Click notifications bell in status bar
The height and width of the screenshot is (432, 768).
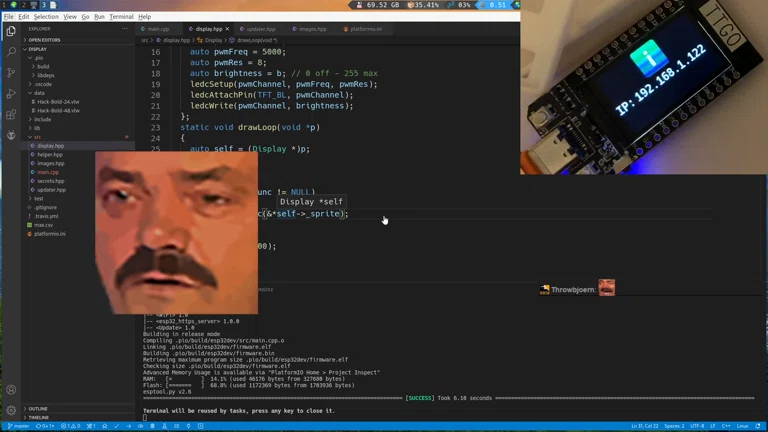[x=758, y=426]
